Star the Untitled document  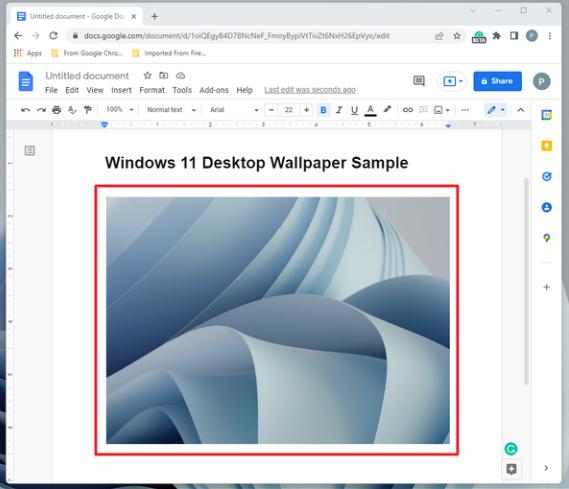pyautogui.click(x=147, y=75)
